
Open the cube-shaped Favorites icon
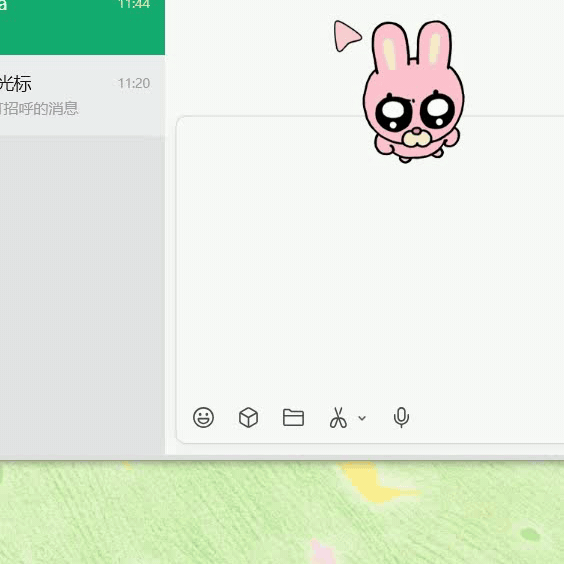(248, 417)
